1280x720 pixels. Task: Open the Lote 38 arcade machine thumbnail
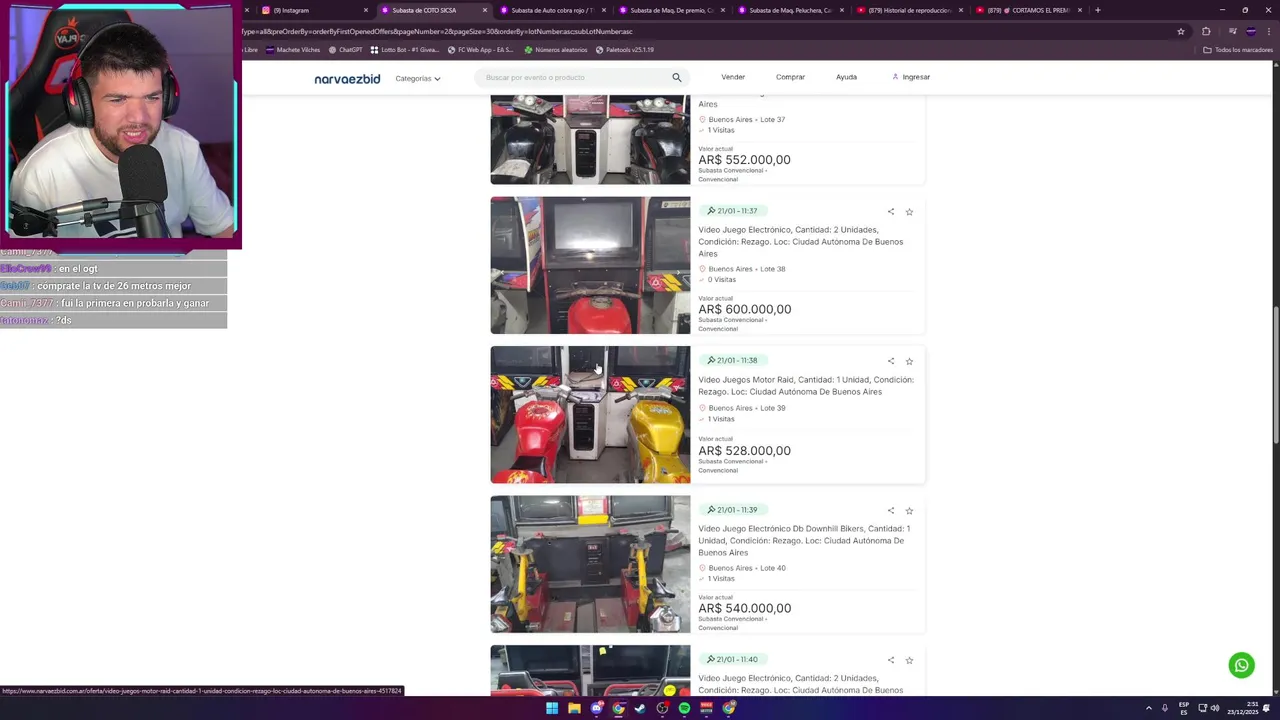[590, 265]
